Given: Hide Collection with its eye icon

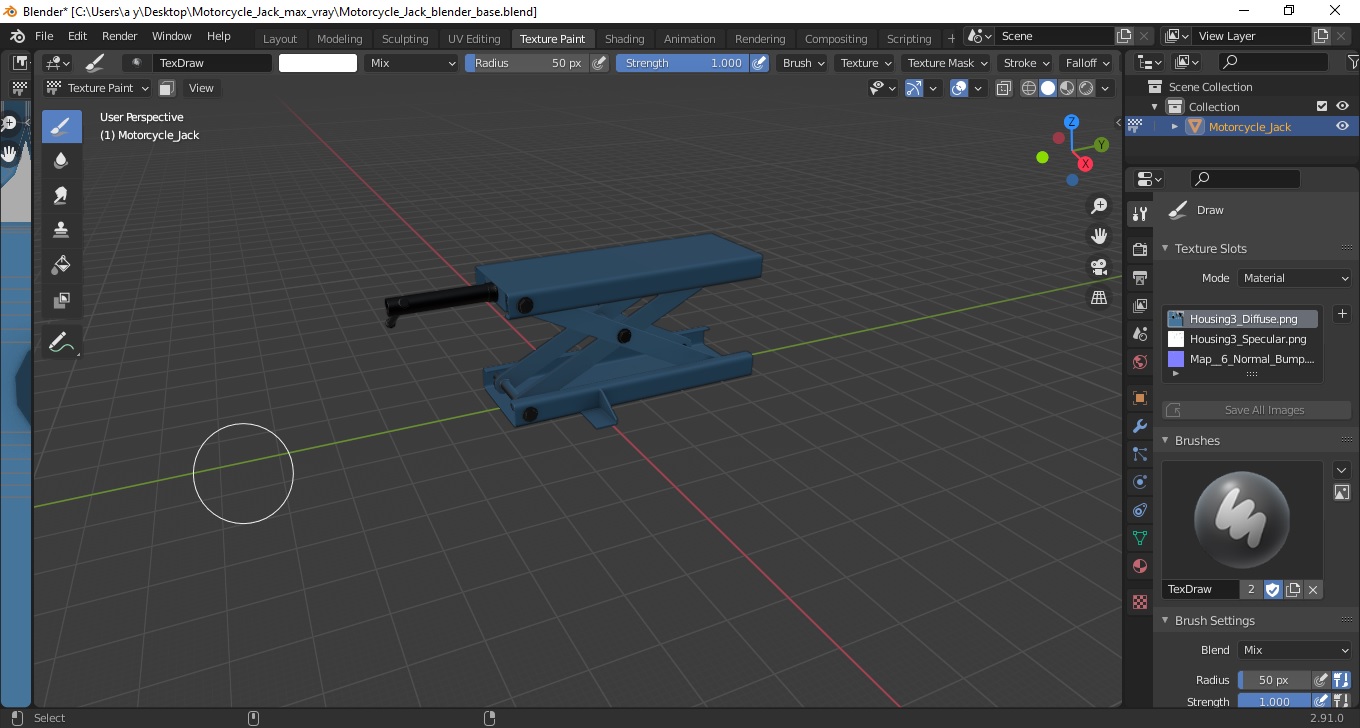Looking at the screenshot, I should click(x=1342, y=106).
